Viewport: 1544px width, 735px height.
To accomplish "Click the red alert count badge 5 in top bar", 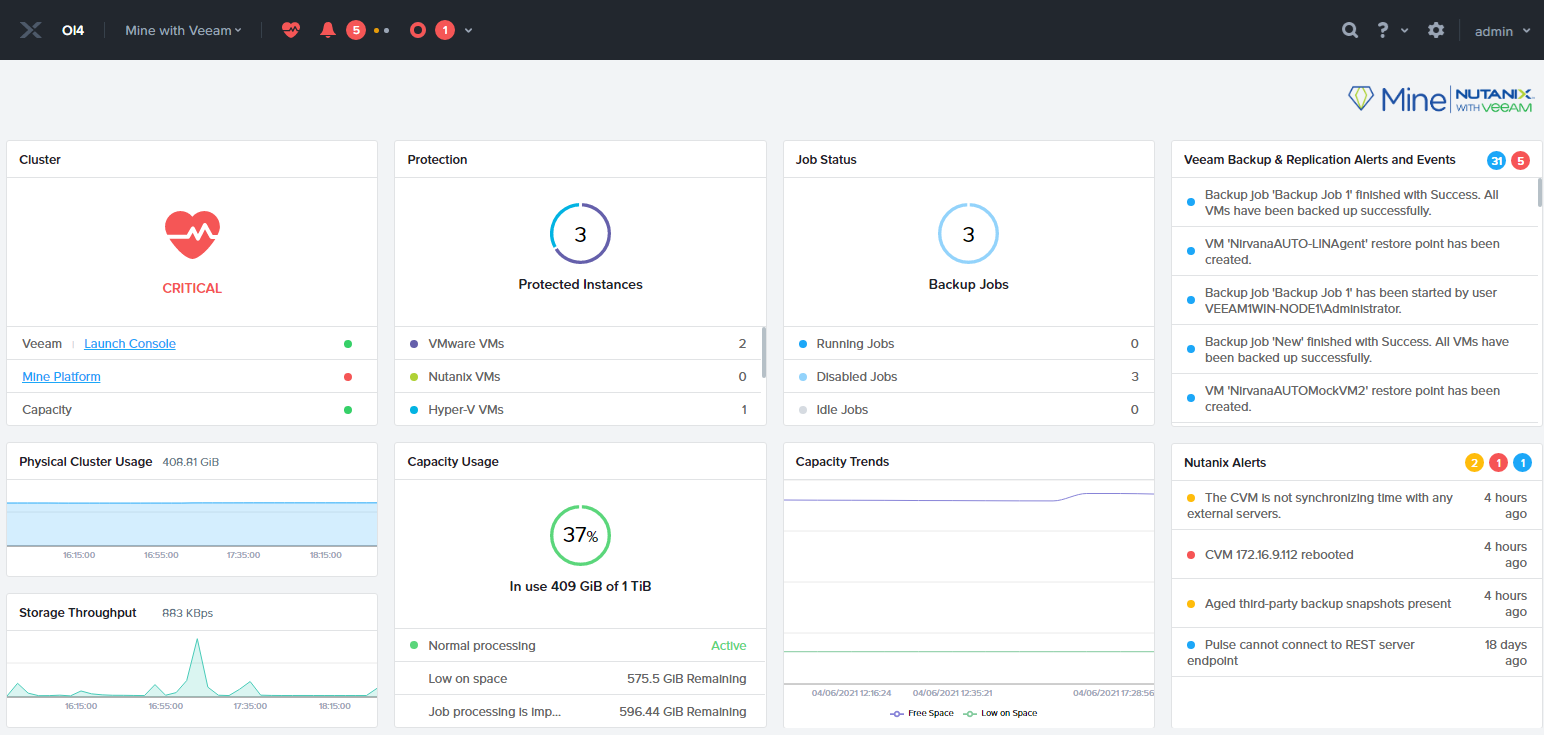I will click(x=356, y=30).
